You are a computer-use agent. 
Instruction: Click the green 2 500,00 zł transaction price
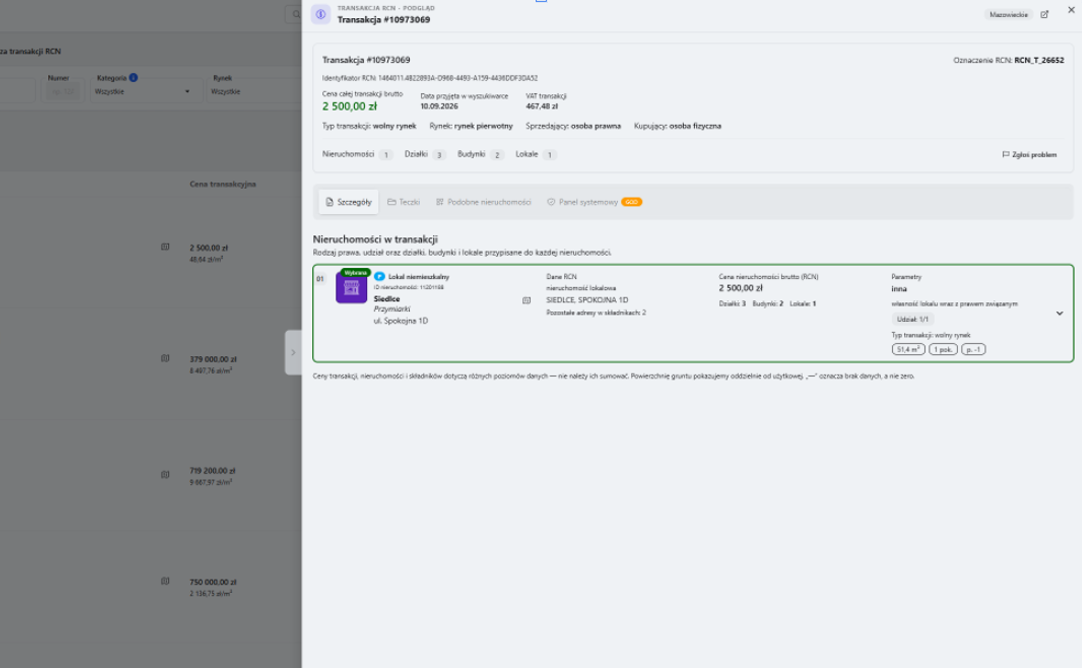[x=350, y=106]
